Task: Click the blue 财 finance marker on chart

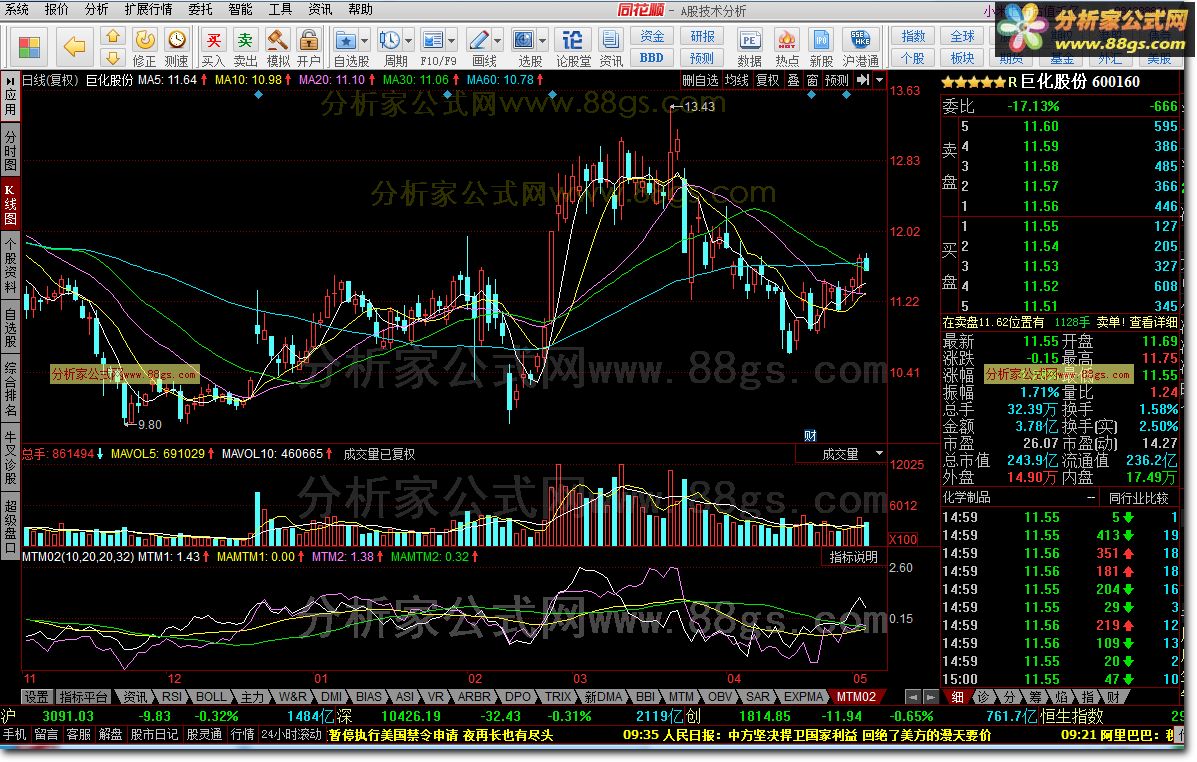Action: coord(810,436)
